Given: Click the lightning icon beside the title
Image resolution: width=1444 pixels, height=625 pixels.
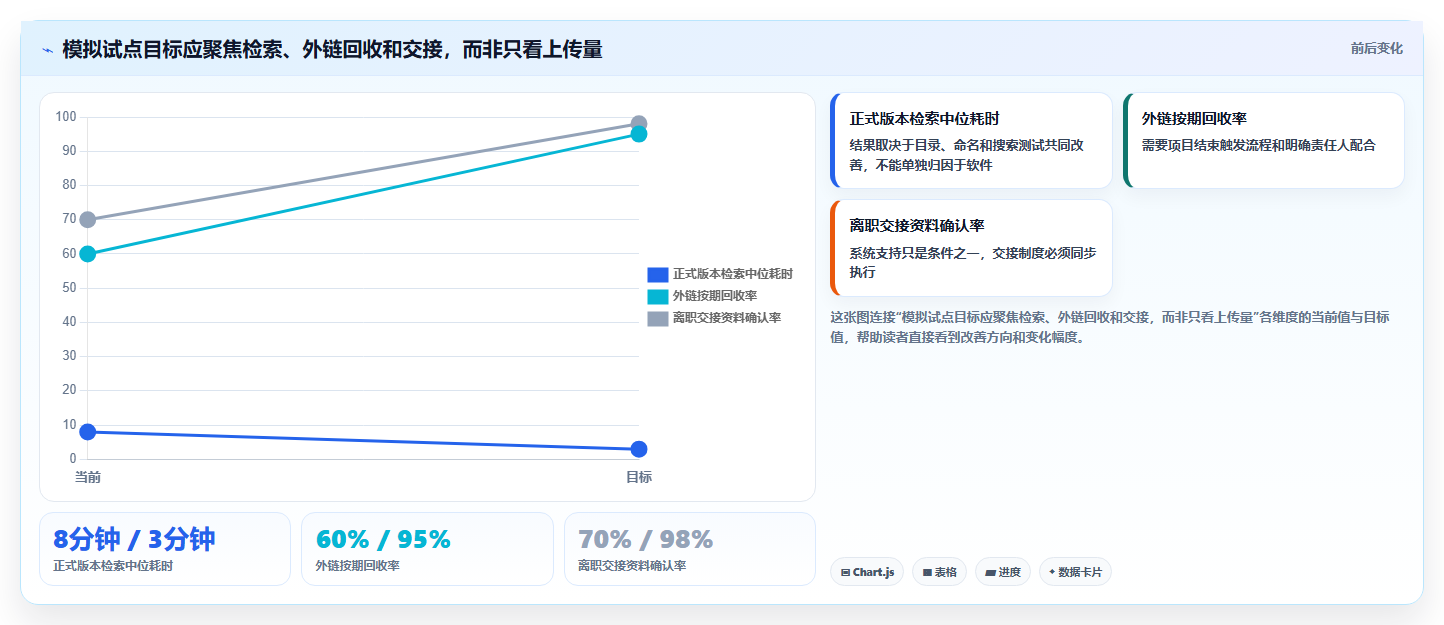Looking at the screenshot, I should click(x=47, y=50).
